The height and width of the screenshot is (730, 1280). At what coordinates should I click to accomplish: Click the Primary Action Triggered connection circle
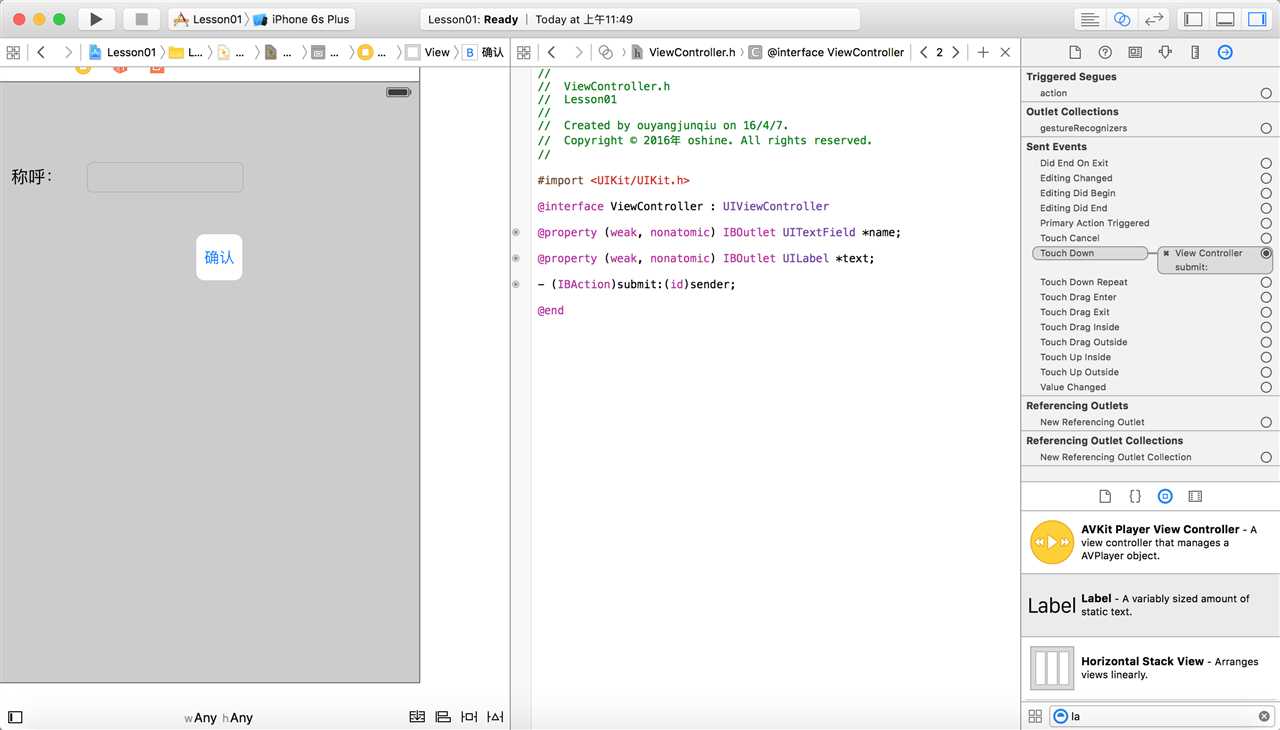(x=1266, y=223)
